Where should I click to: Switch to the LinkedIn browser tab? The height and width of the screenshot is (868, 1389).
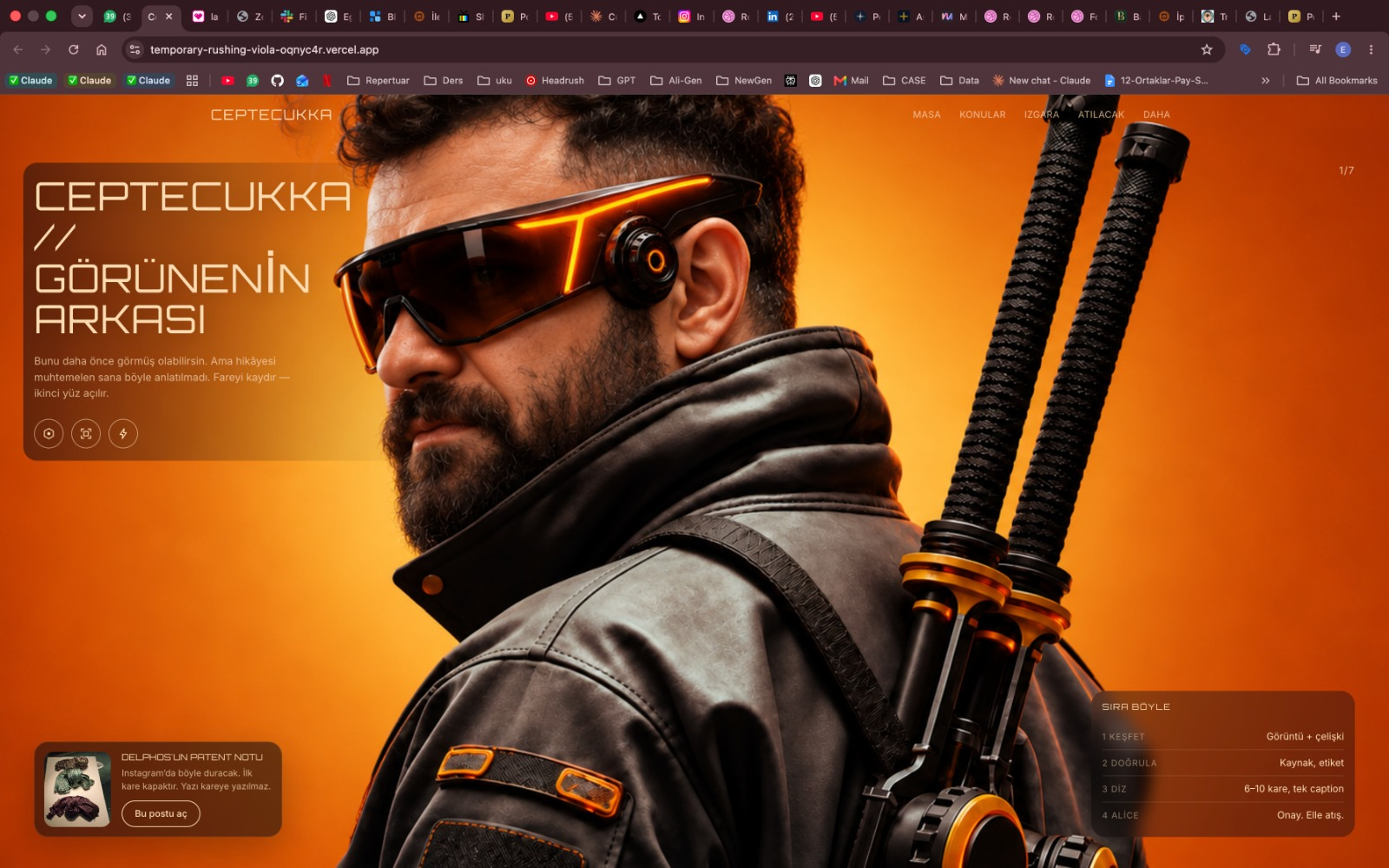coord(780,16)
